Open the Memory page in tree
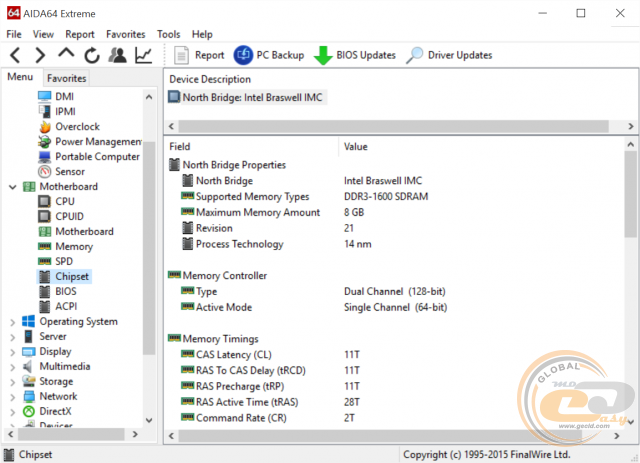 point(74,247)
